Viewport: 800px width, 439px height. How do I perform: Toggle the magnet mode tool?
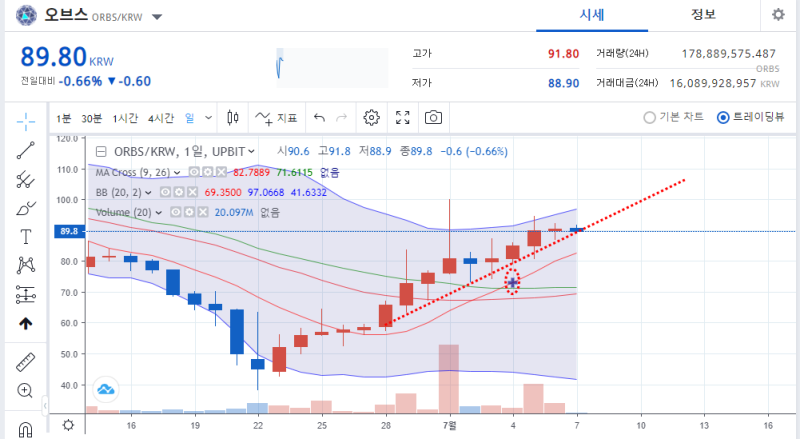(x=26, y=430)
